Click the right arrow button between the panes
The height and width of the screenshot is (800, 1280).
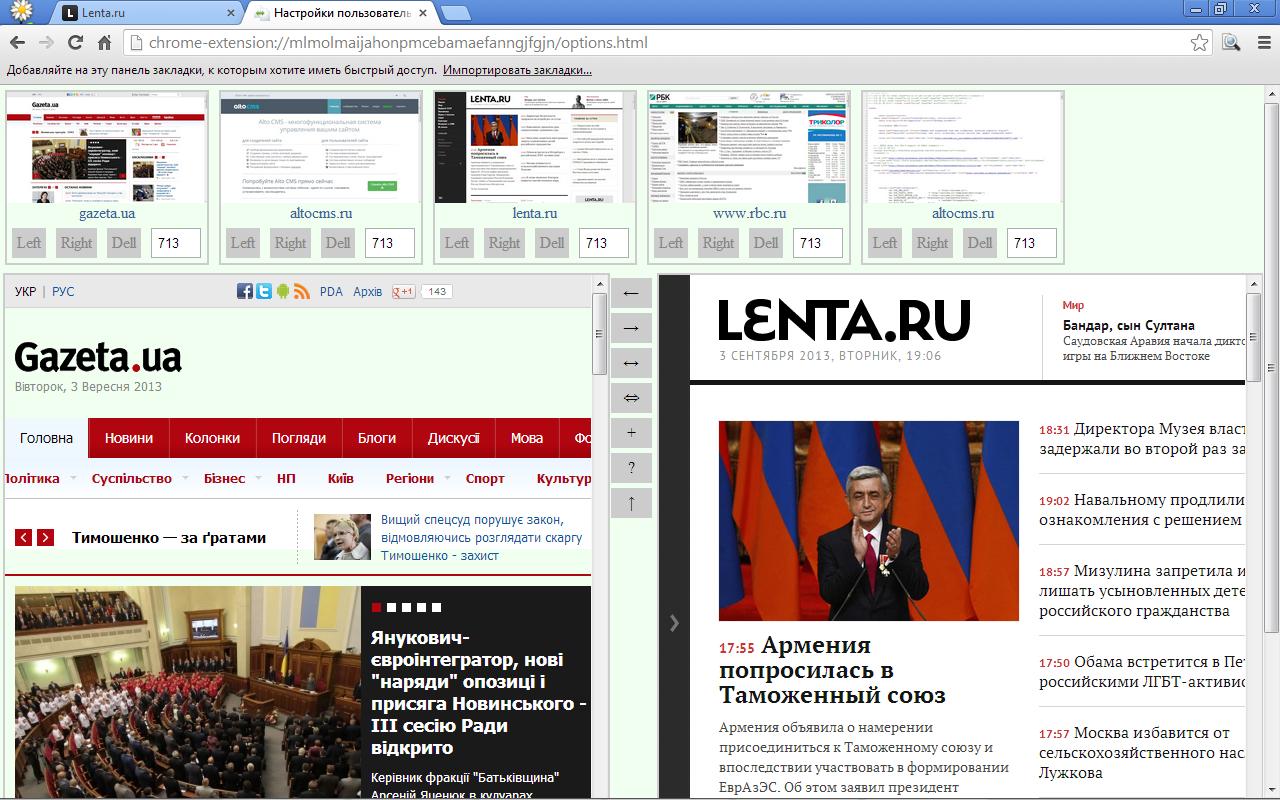point(631,328)
